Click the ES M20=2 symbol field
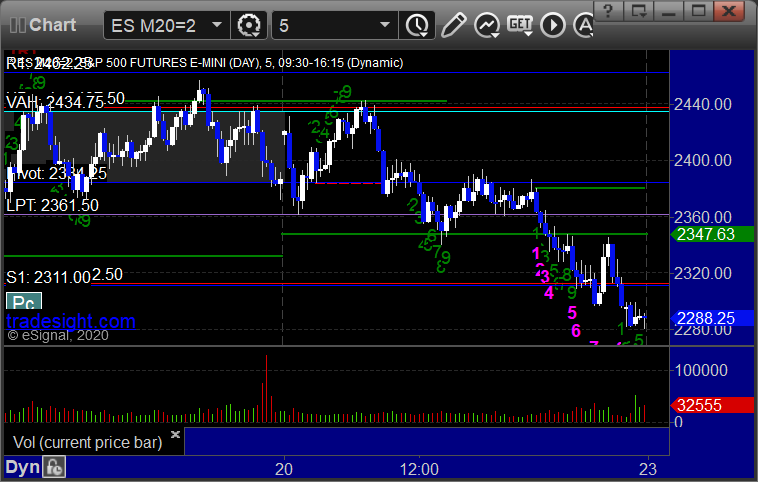 click(x=166, y=25)
